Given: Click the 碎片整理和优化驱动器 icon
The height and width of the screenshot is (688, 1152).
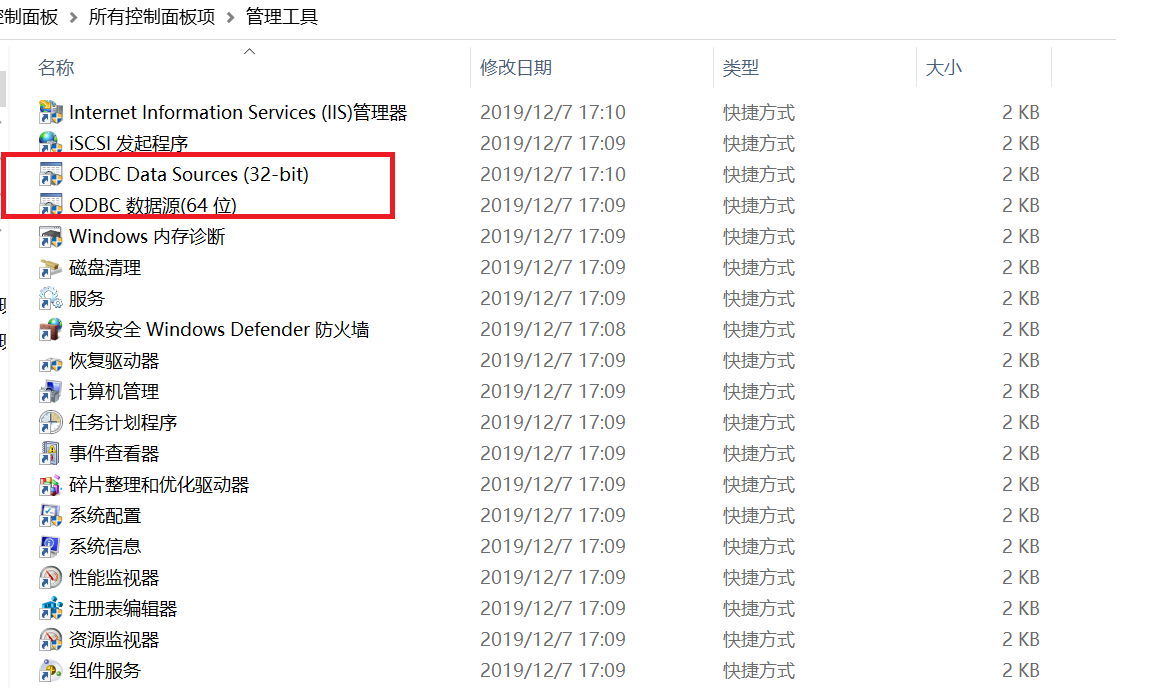Looking at the screenshot, I should click(x=51, y=485).
